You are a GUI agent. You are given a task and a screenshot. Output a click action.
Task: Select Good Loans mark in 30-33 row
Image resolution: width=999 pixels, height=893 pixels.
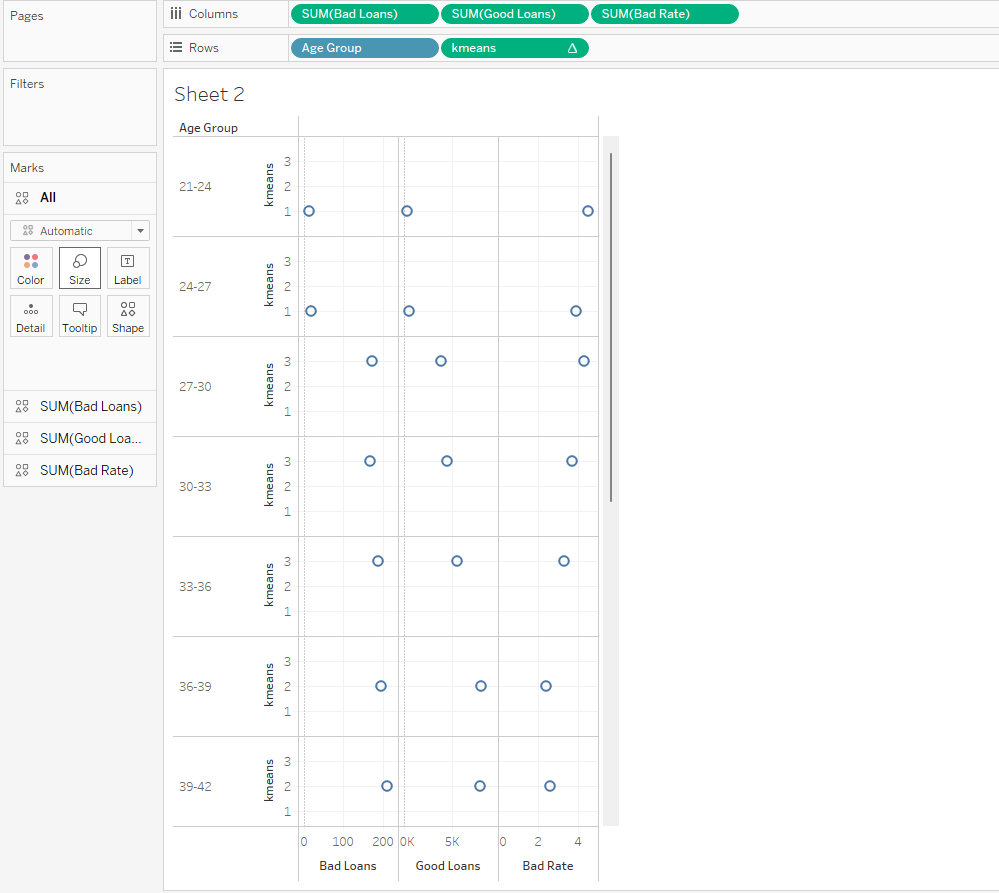tap(447, 461)
